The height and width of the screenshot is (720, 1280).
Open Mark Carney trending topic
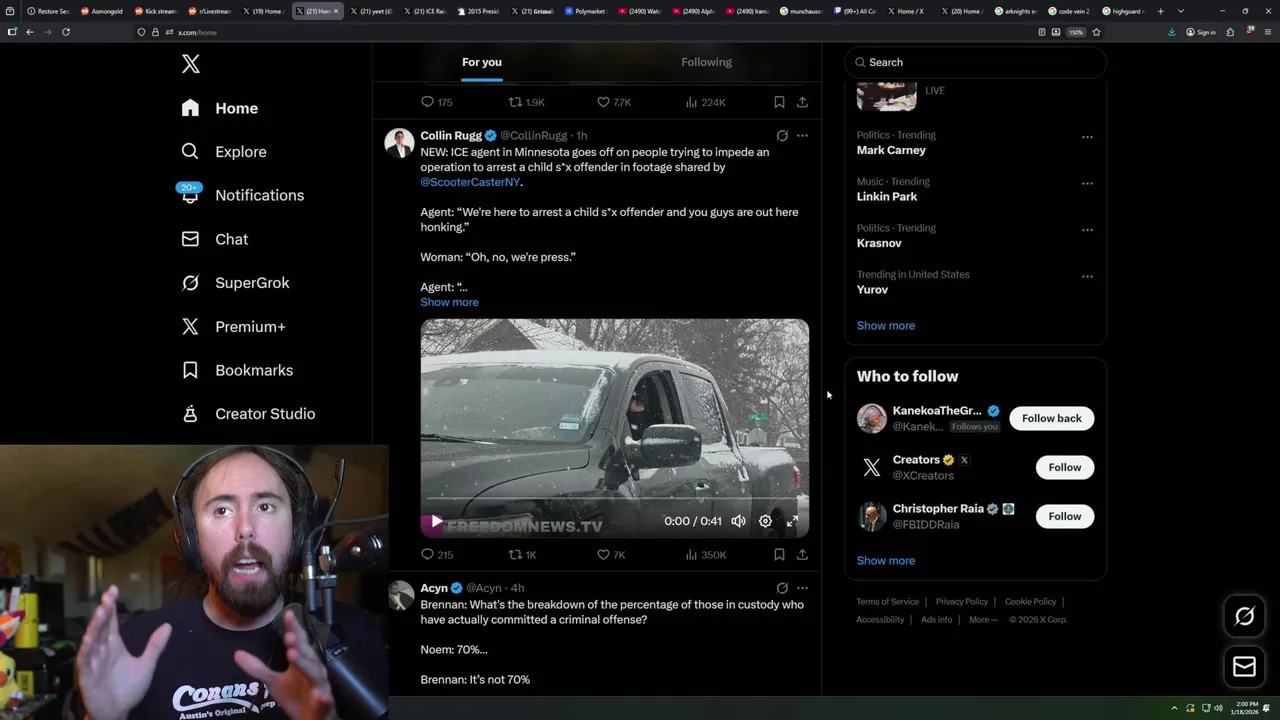point(891,150)
